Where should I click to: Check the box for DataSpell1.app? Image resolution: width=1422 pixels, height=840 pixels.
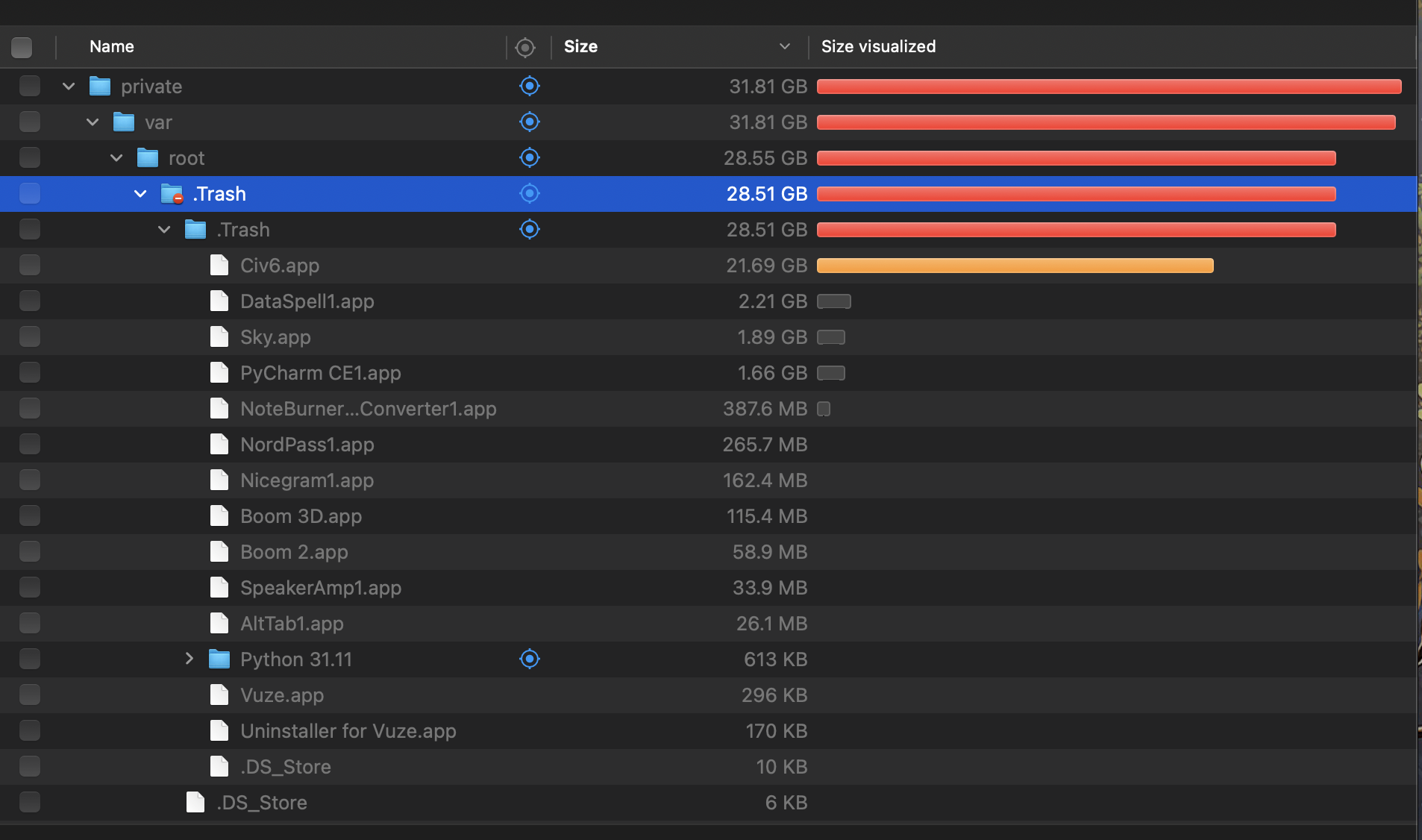point(30,301)
